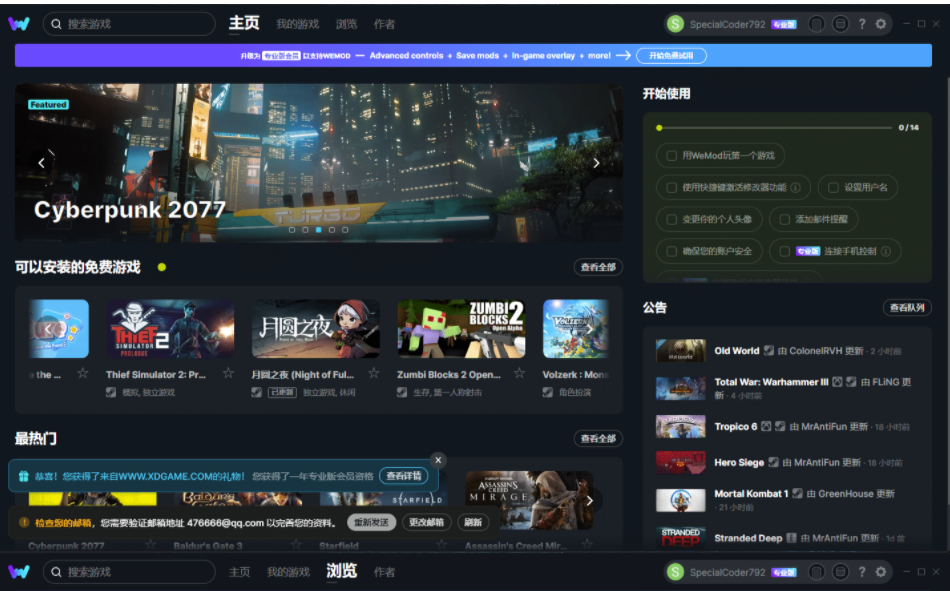The image size is (950, 591).
Task: Select the last featured carousel dot
Action: (345, 230)
